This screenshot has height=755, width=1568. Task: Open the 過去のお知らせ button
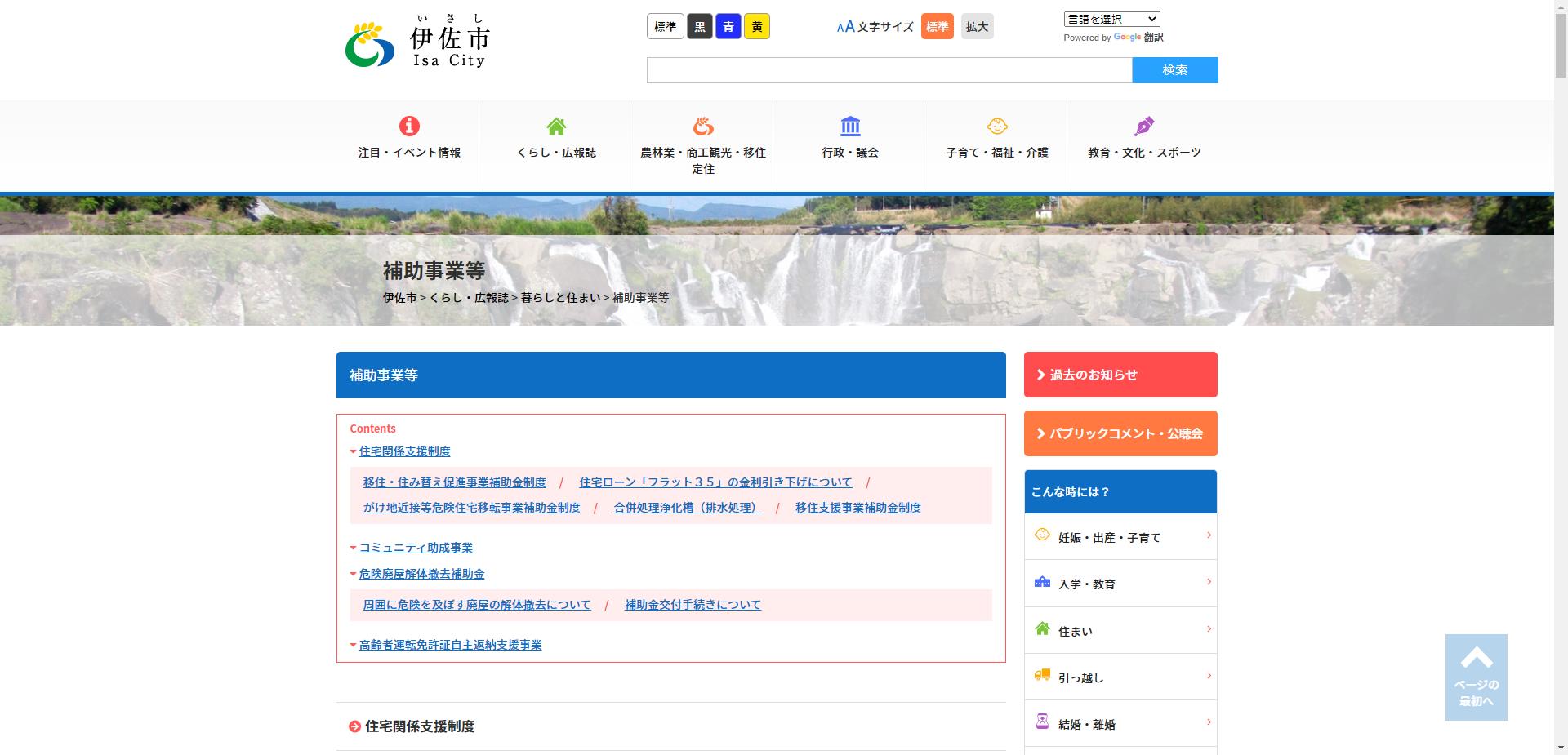pyautogui.click(x=1120, y=375)
